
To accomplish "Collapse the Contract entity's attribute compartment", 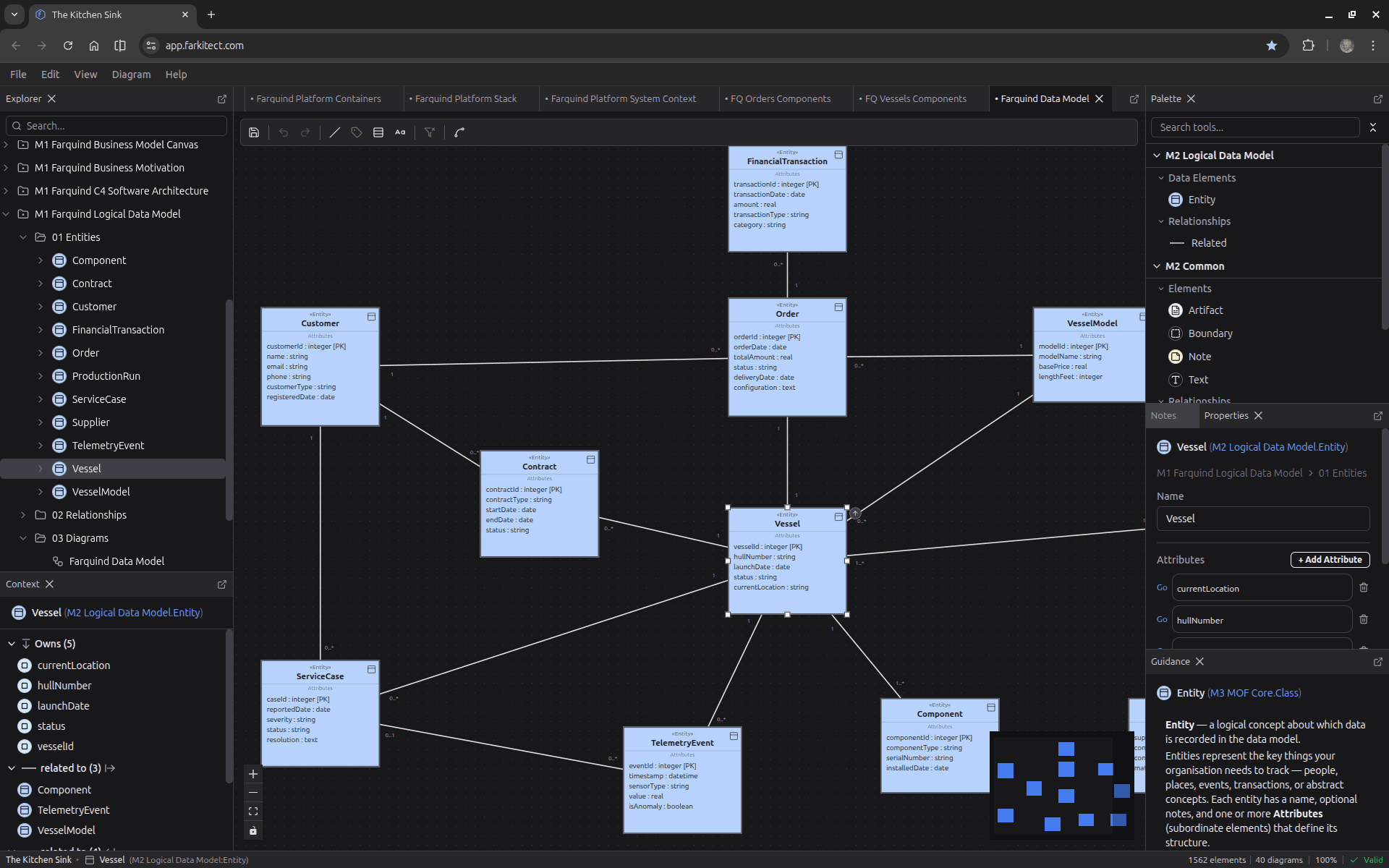I will point(590,460).
